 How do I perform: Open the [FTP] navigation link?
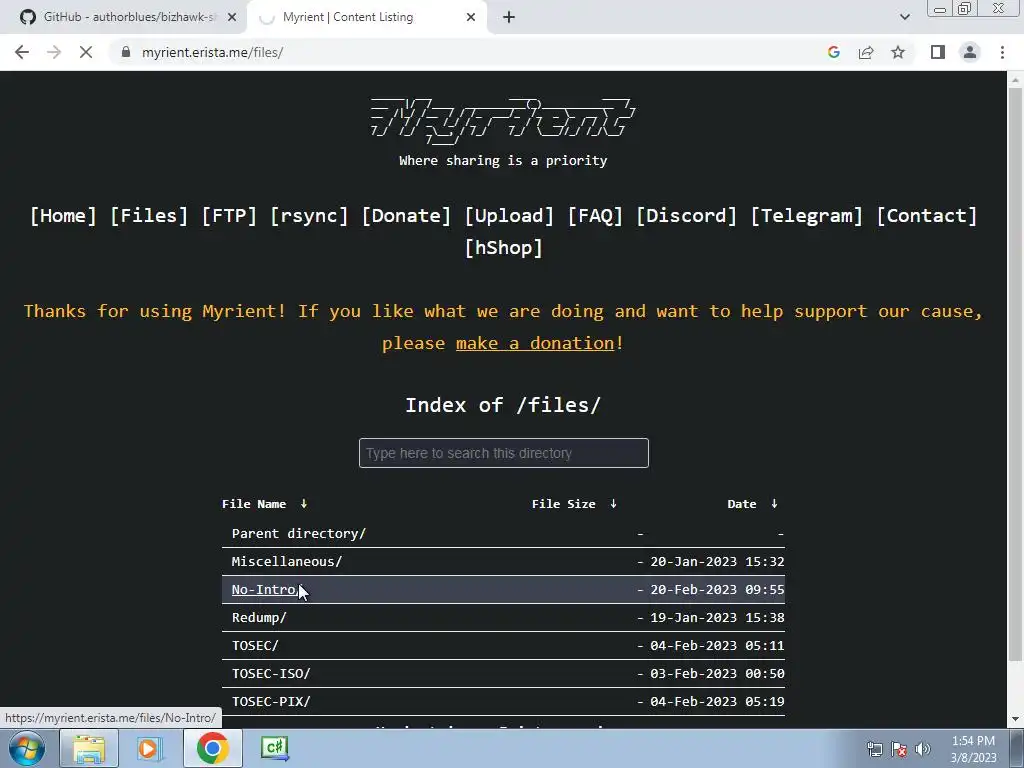tap(229, 216)
